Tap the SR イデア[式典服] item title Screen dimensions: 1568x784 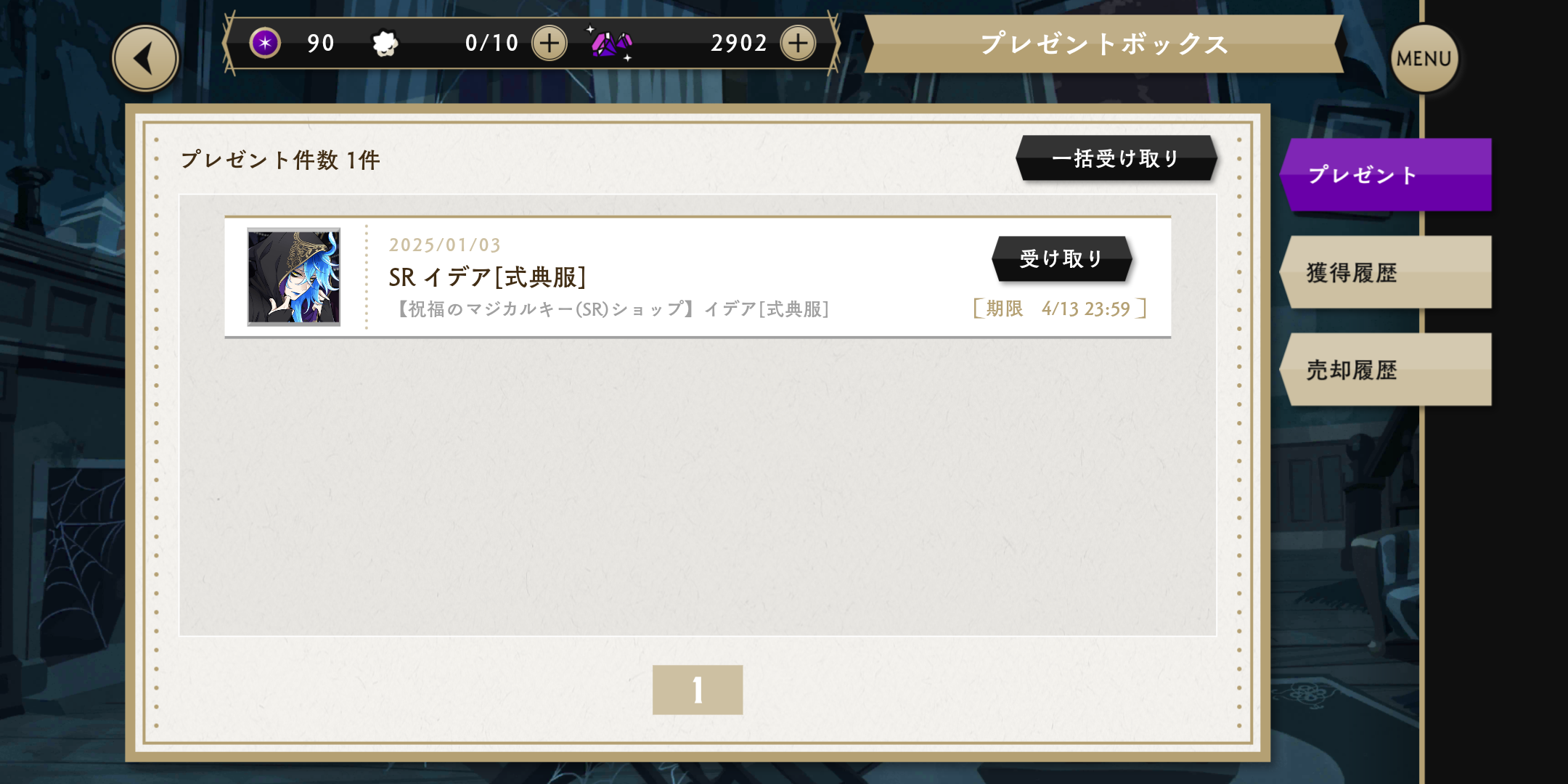[x=488, y=277]
